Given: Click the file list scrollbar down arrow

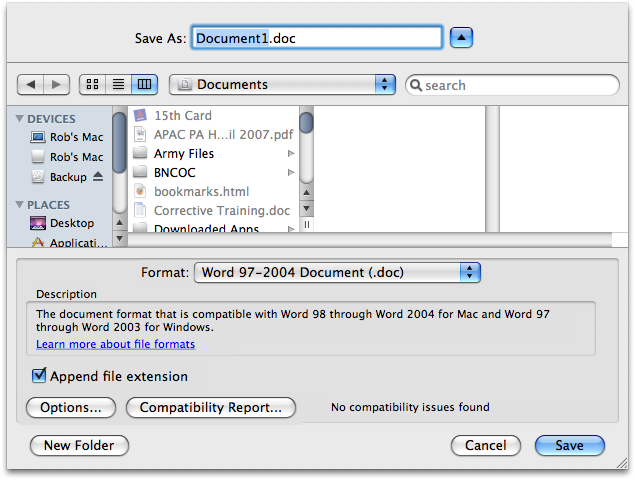Looking at the screenshot, I should pos(307,209).
